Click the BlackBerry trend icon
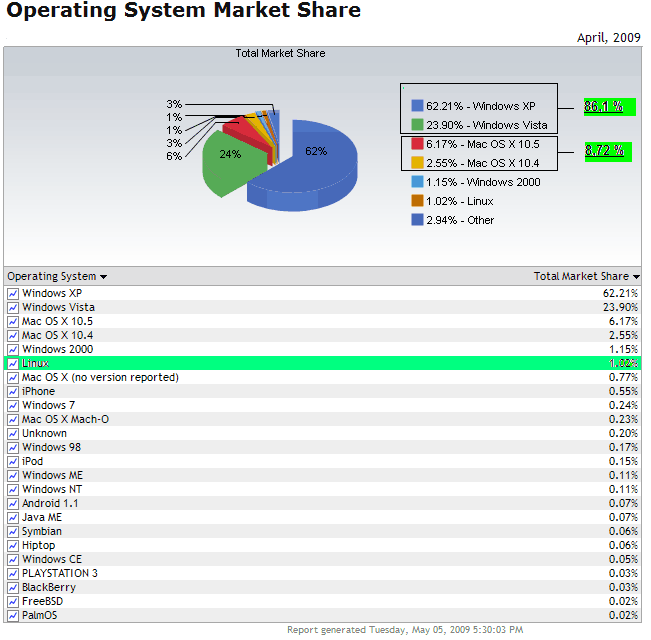 point(13,588)
